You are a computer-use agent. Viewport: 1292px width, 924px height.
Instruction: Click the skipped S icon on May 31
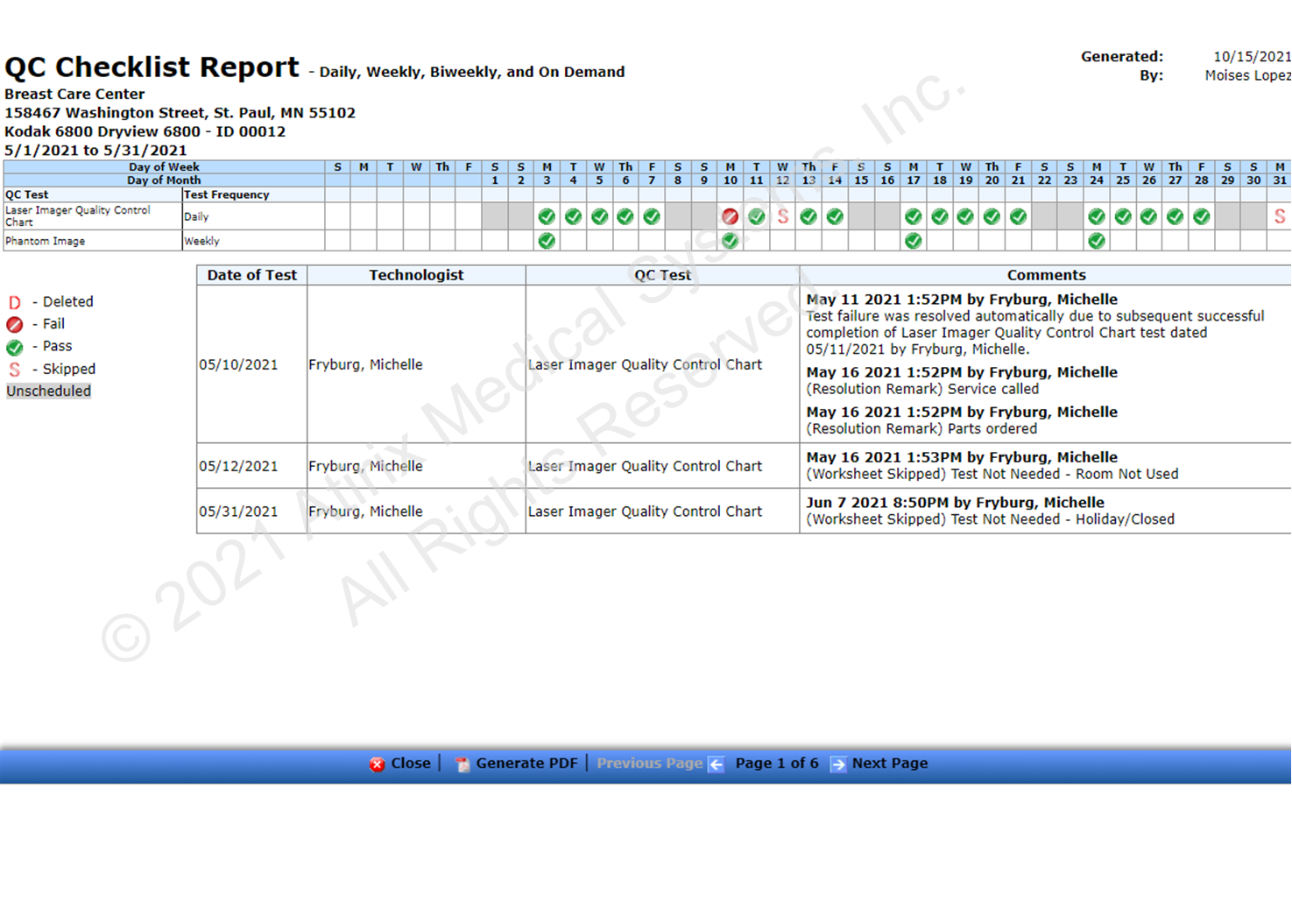tap(1280, 216)
